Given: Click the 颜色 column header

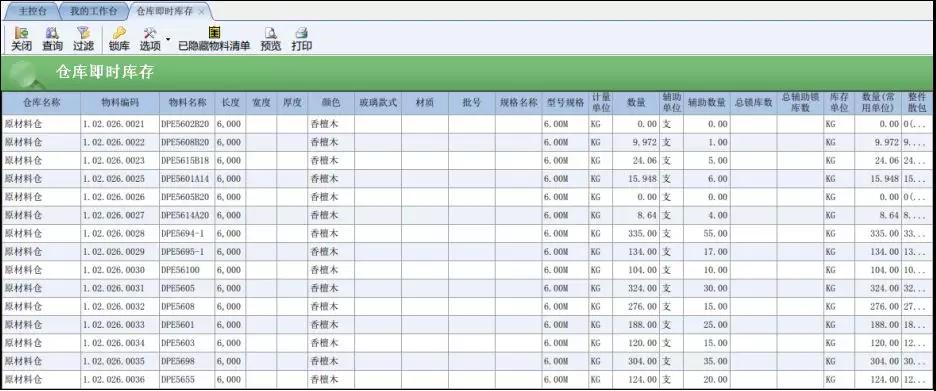Looking at the screenshot, I should (331, 103).
